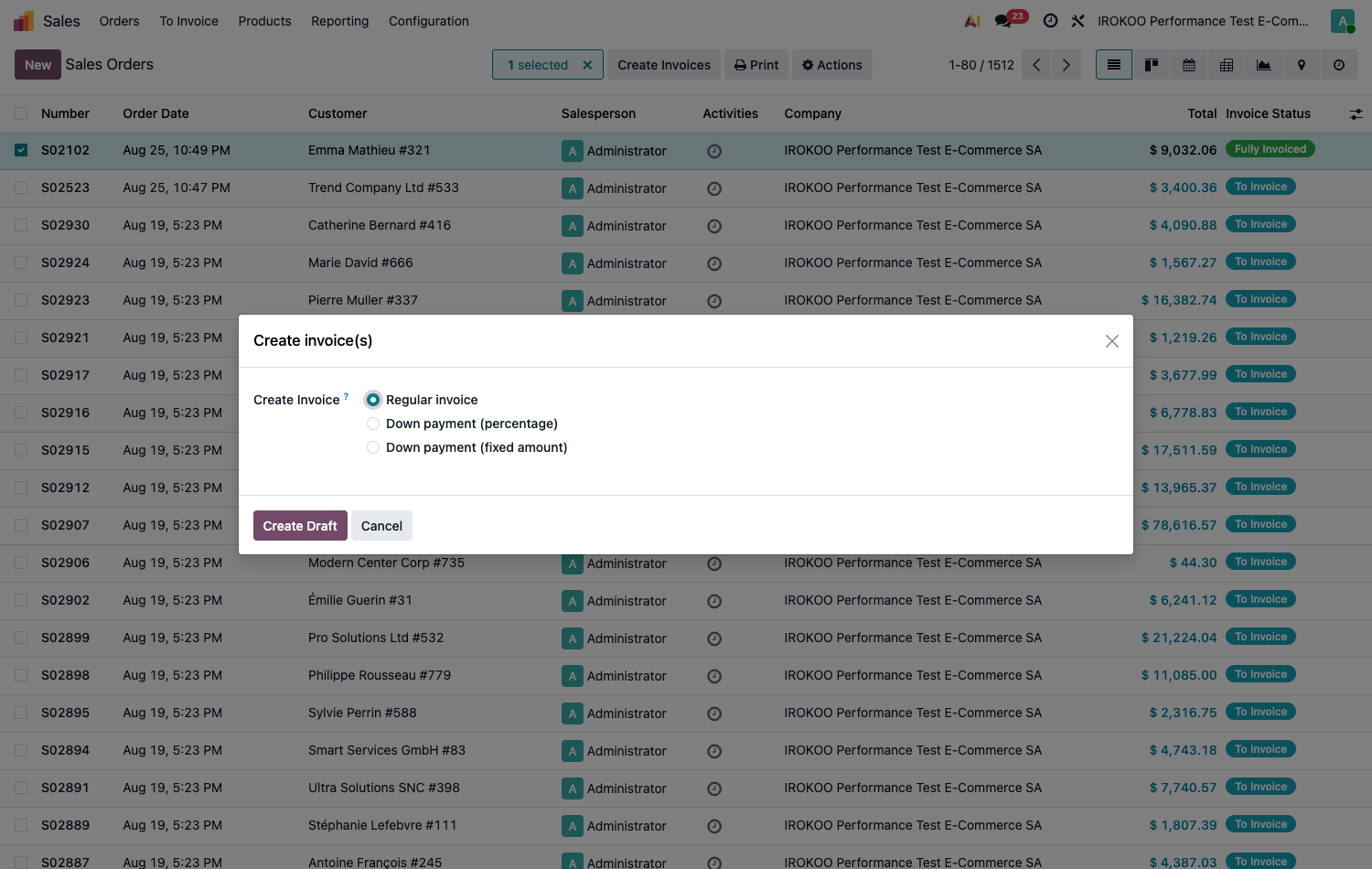The image size is (1372, 869).
Task: Open order row for Pro Solutions Ltd #532
Action: [686, 638]
